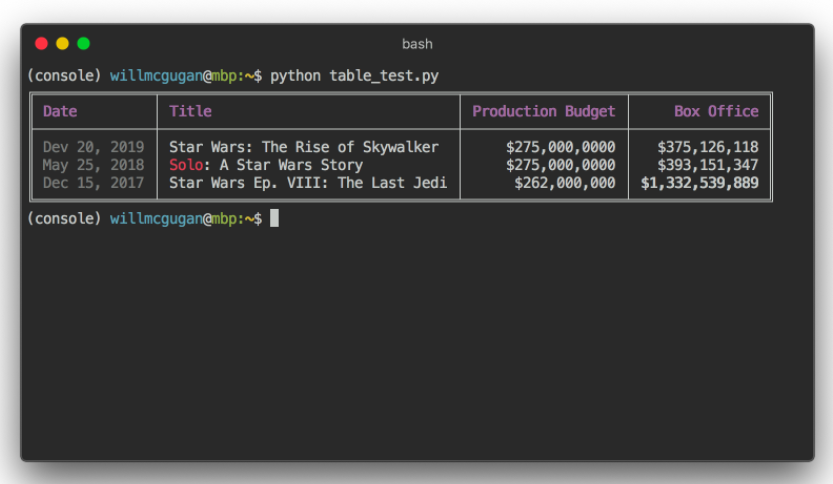Click the $393,151,347 box office value
The height and width of the screenshot is (484, 833).
tap(707, 165)
